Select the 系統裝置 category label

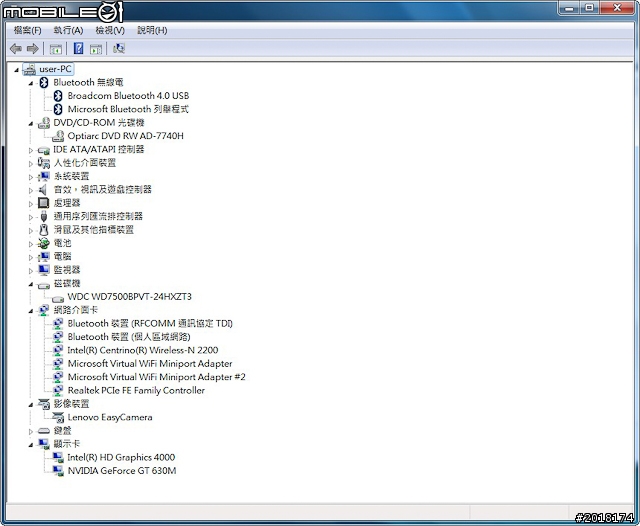click(71, 176)
